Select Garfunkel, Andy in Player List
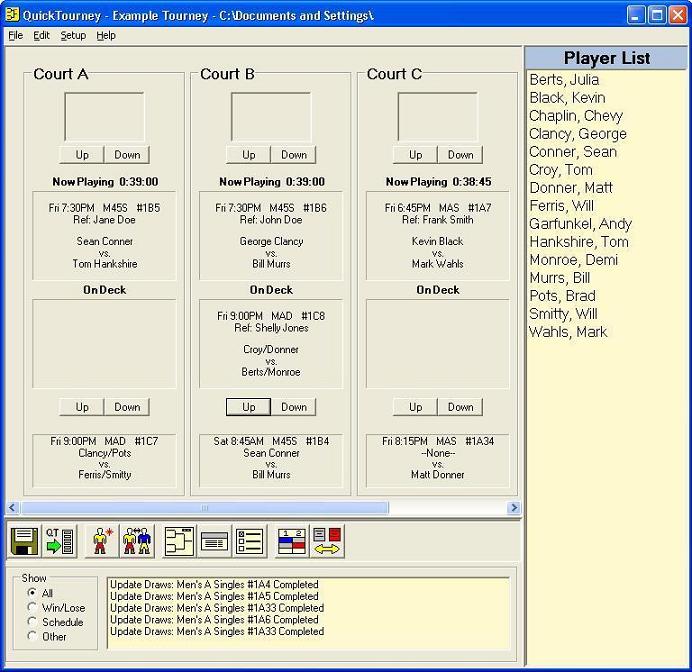The height and width of the screenshot is (672, 692). (x=580, y=224)
